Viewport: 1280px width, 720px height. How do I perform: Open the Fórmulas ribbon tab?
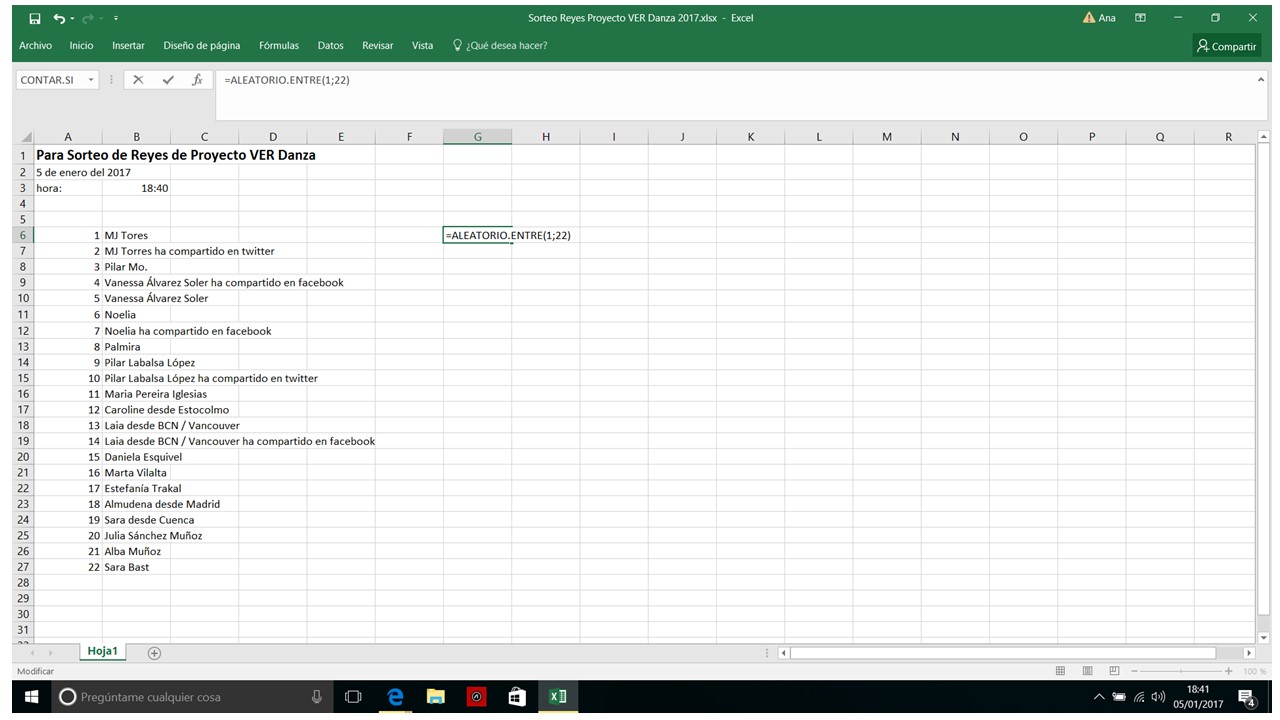pos(278,46)
